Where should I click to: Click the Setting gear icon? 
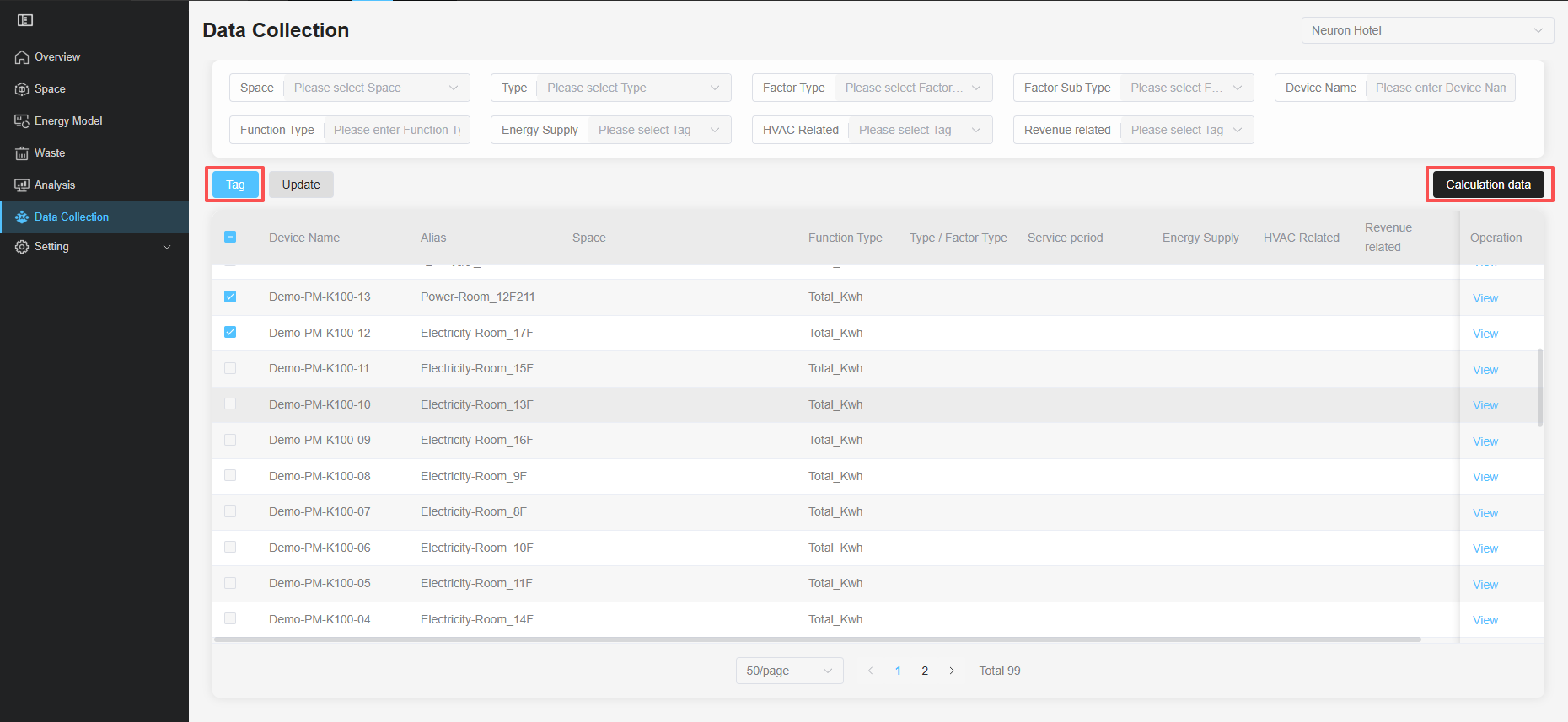coord(22,247)
